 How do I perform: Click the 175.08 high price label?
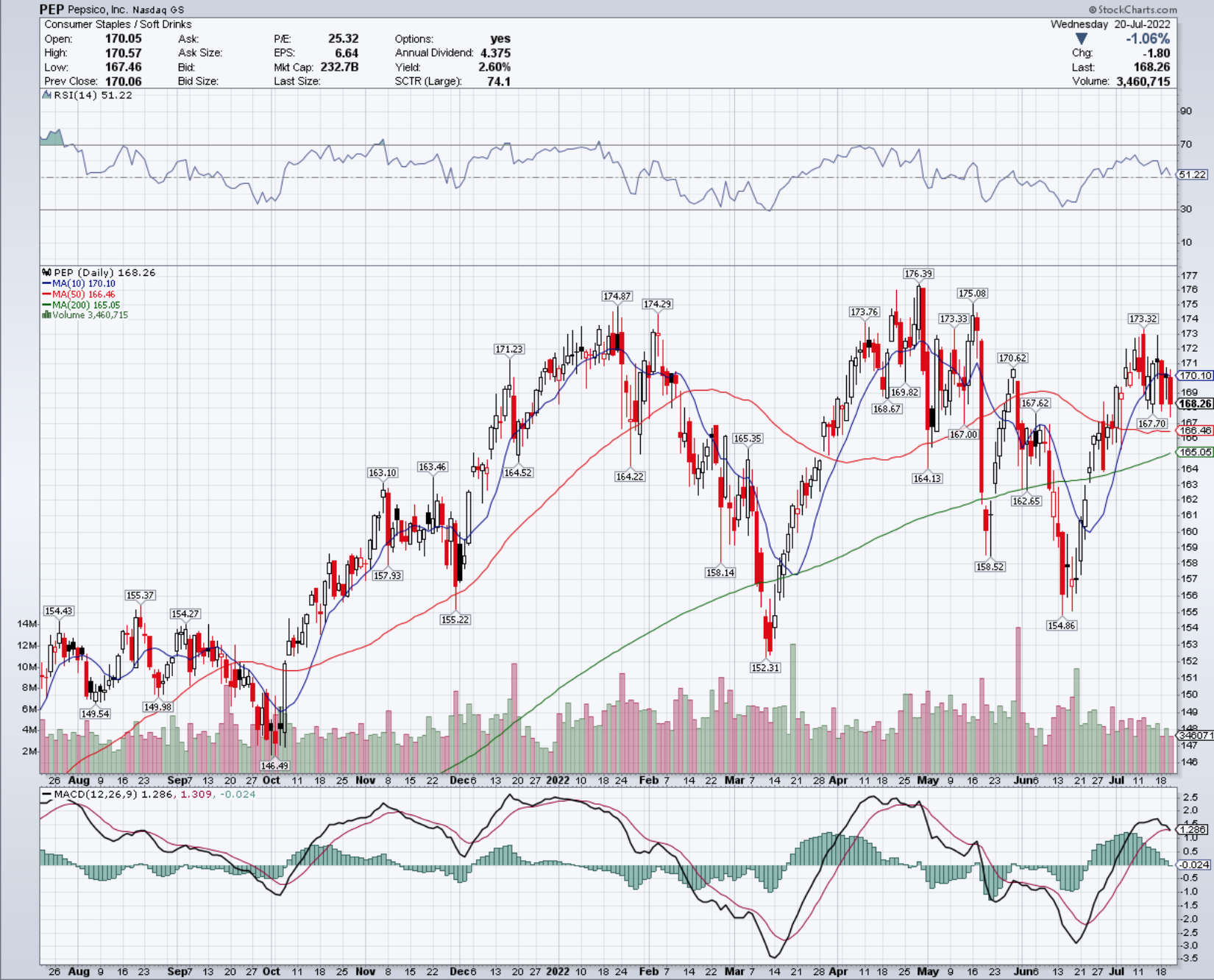tap(972, 294)
